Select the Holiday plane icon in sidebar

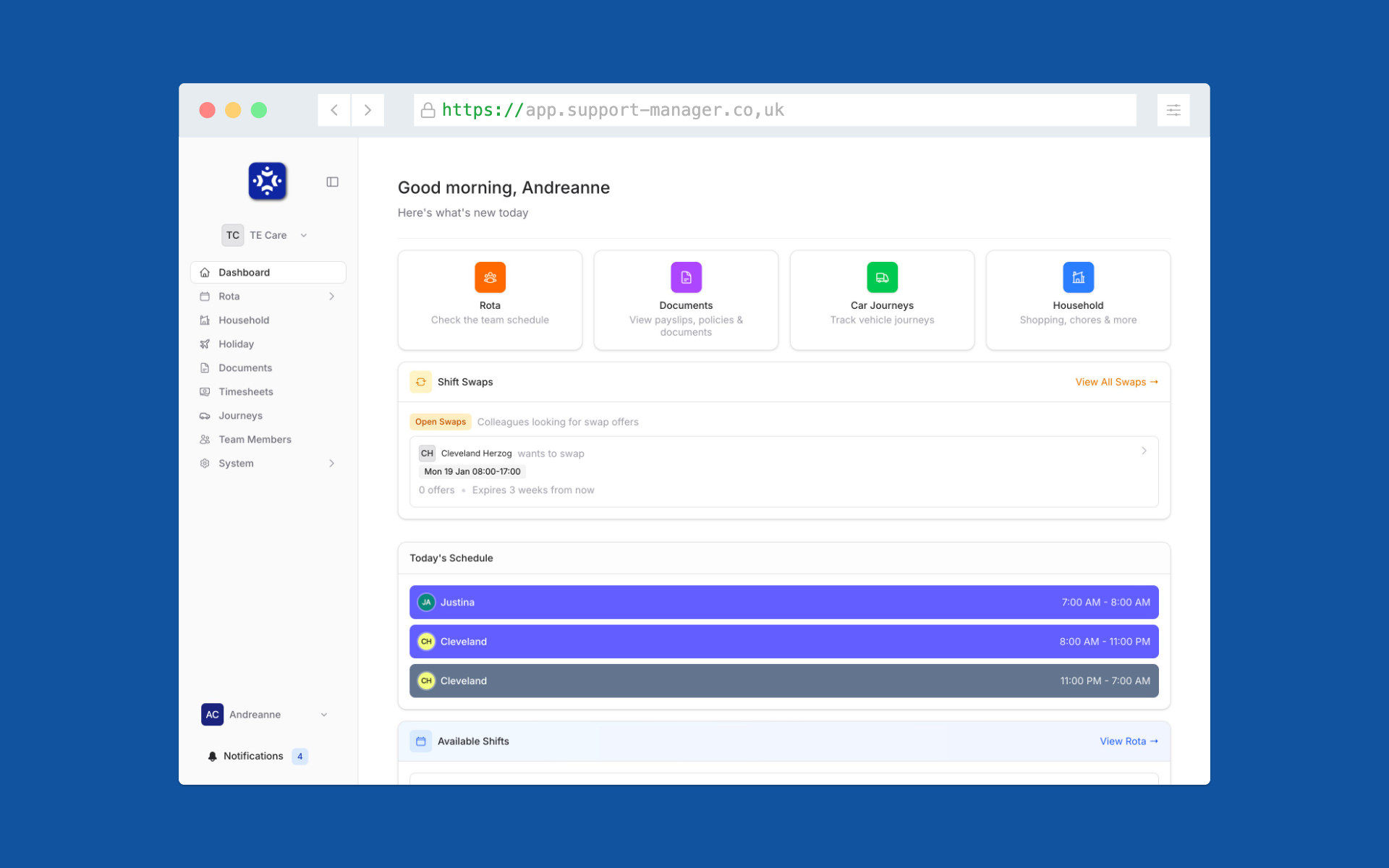coord(205,344)
